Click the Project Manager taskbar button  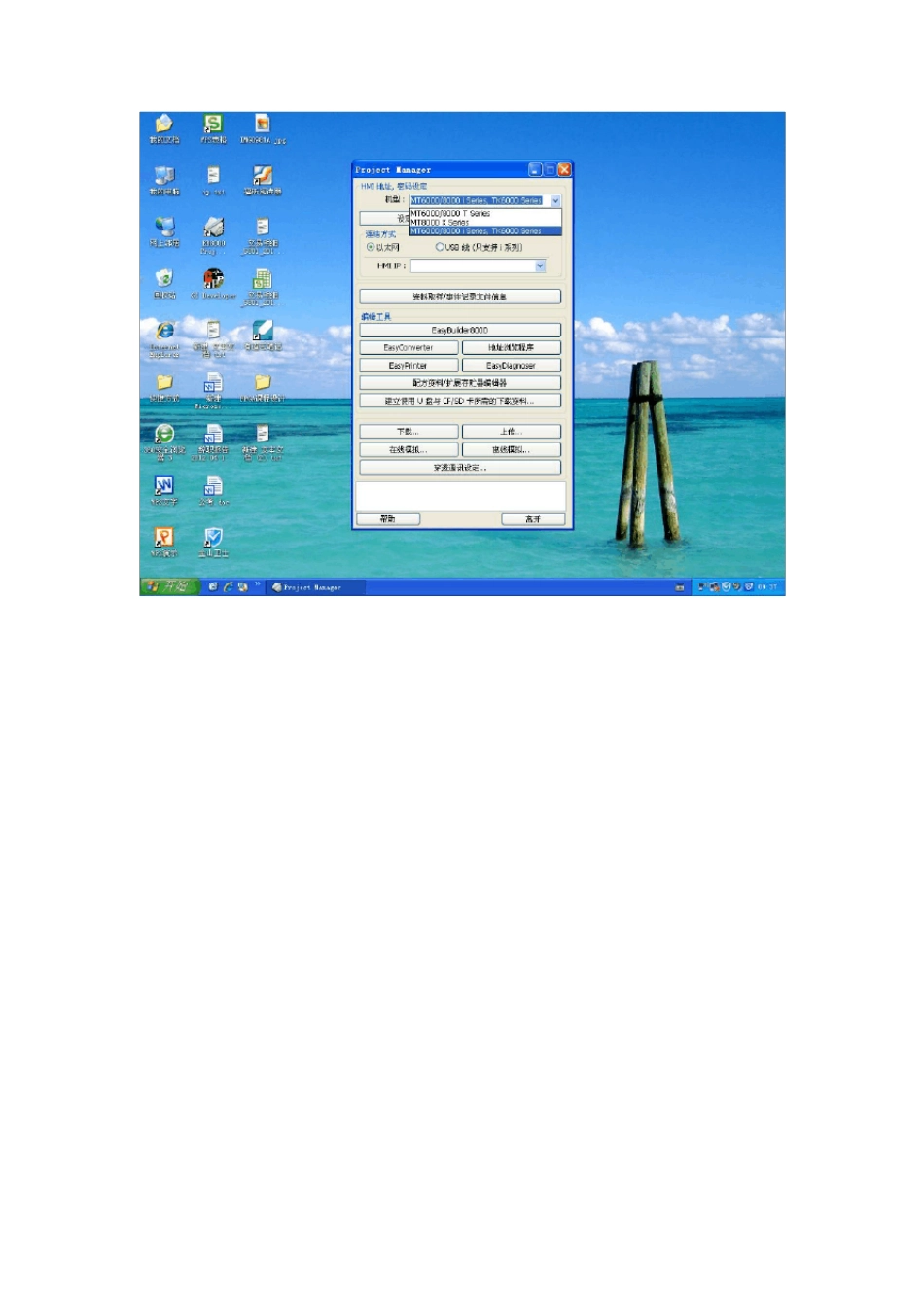(x=313, y=587)
